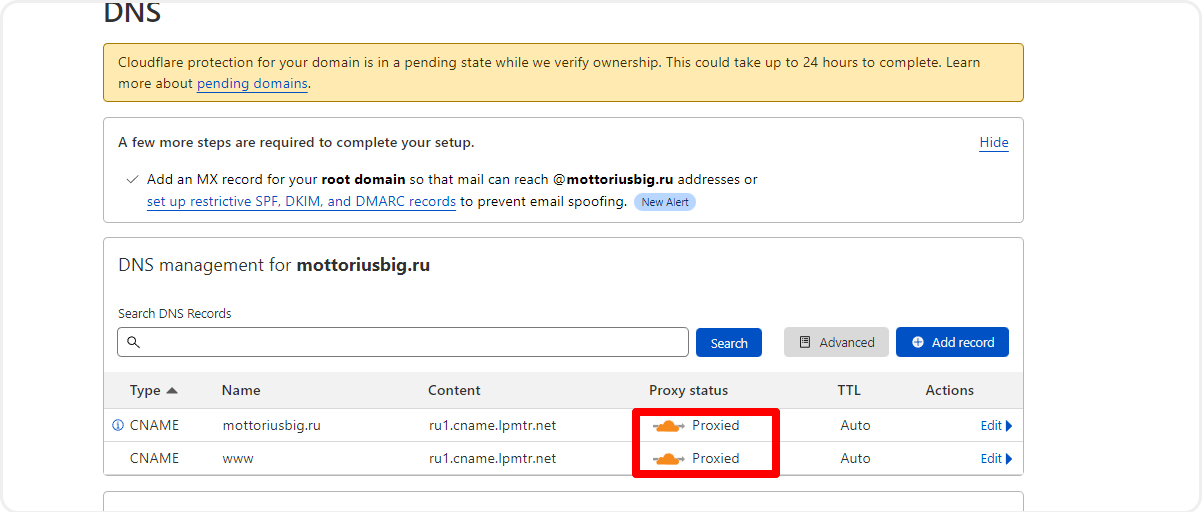Click Auto TTL value in www row

(x=855, y=458)
